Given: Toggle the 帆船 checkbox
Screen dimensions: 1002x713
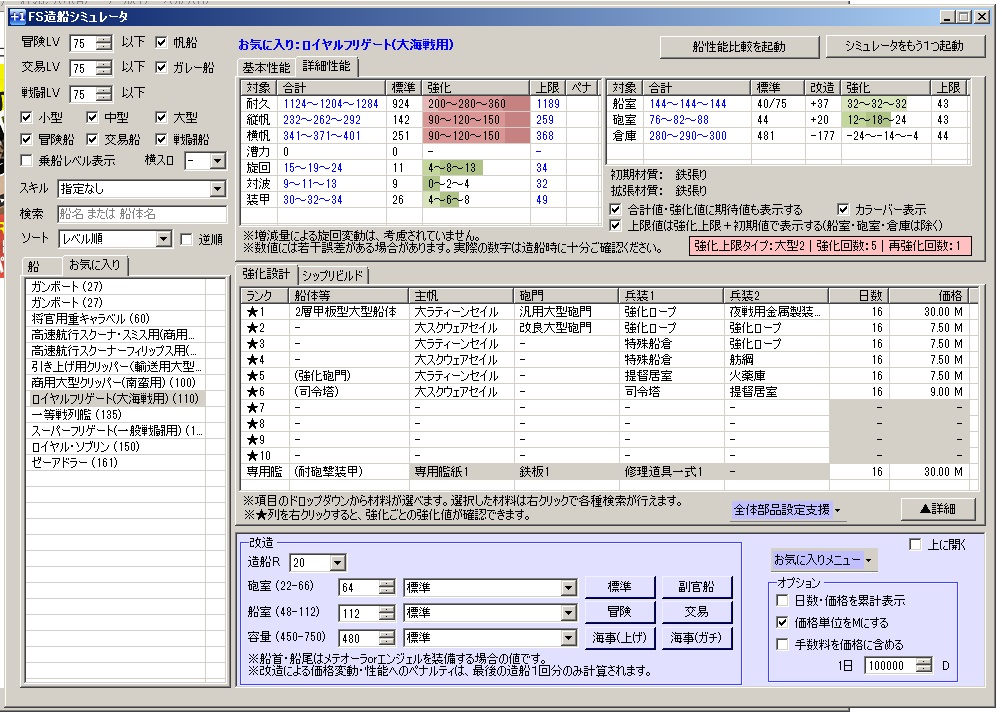Looking at the screenshot, I should (161, 42).
